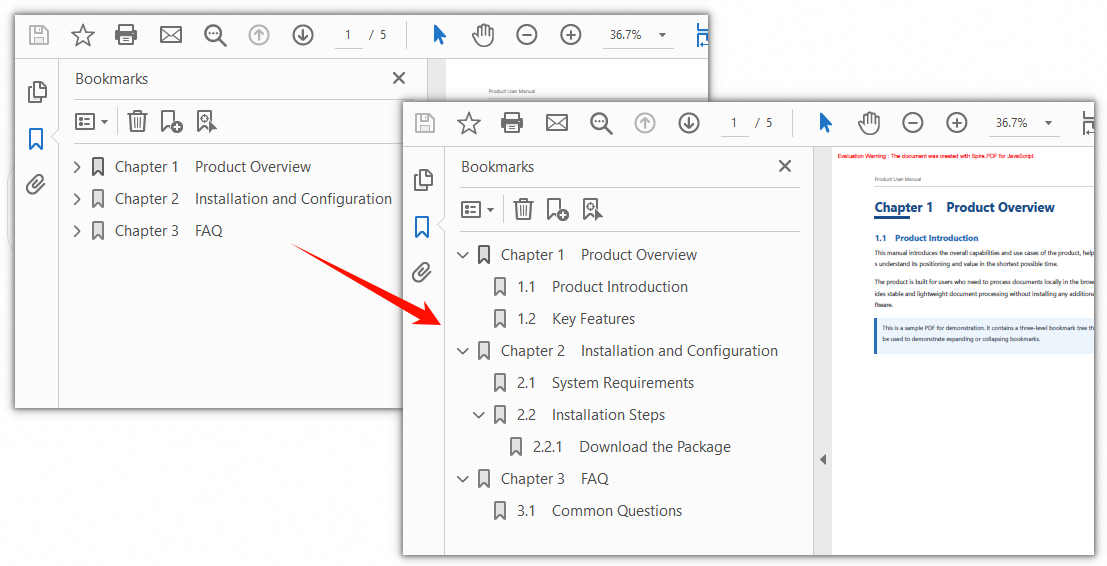Open the attachments paperclip panel in the front window
The width and height of the screenshot is (1107, 566).
click(x=421, y=272)
